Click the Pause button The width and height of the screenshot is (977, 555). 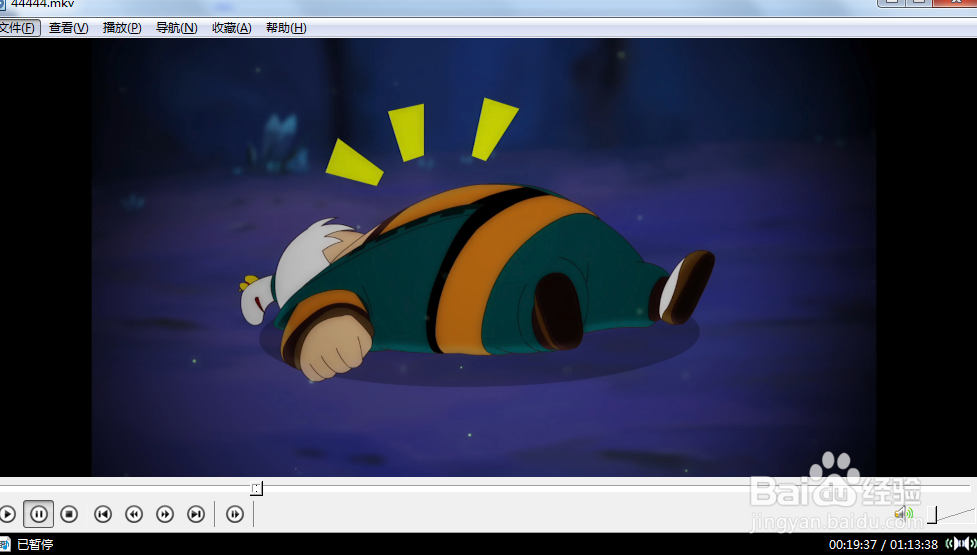tap(39, 515)
